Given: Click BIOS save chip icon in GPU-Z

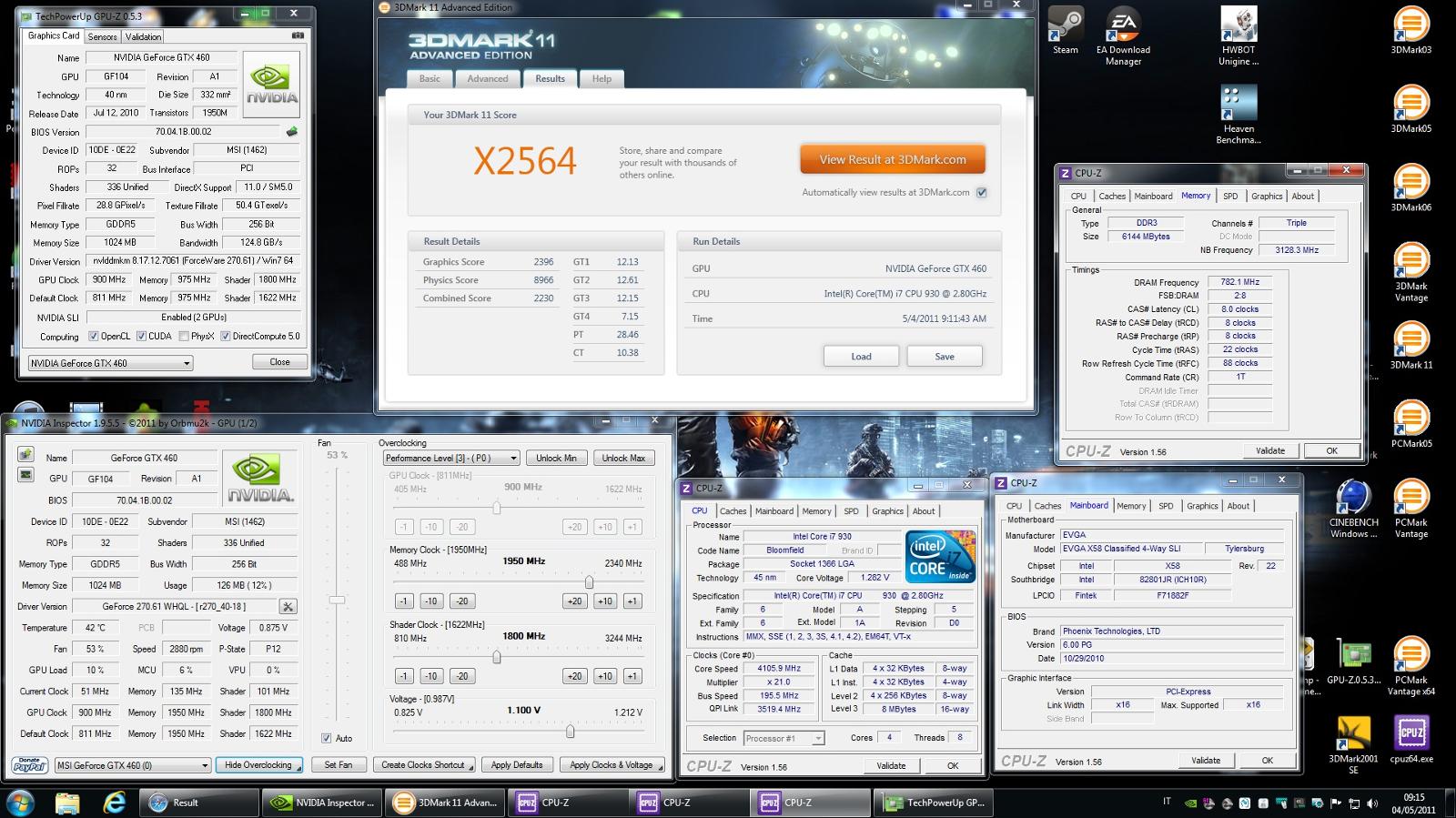Looking at the screenshot, I should (x=292, y=132).
